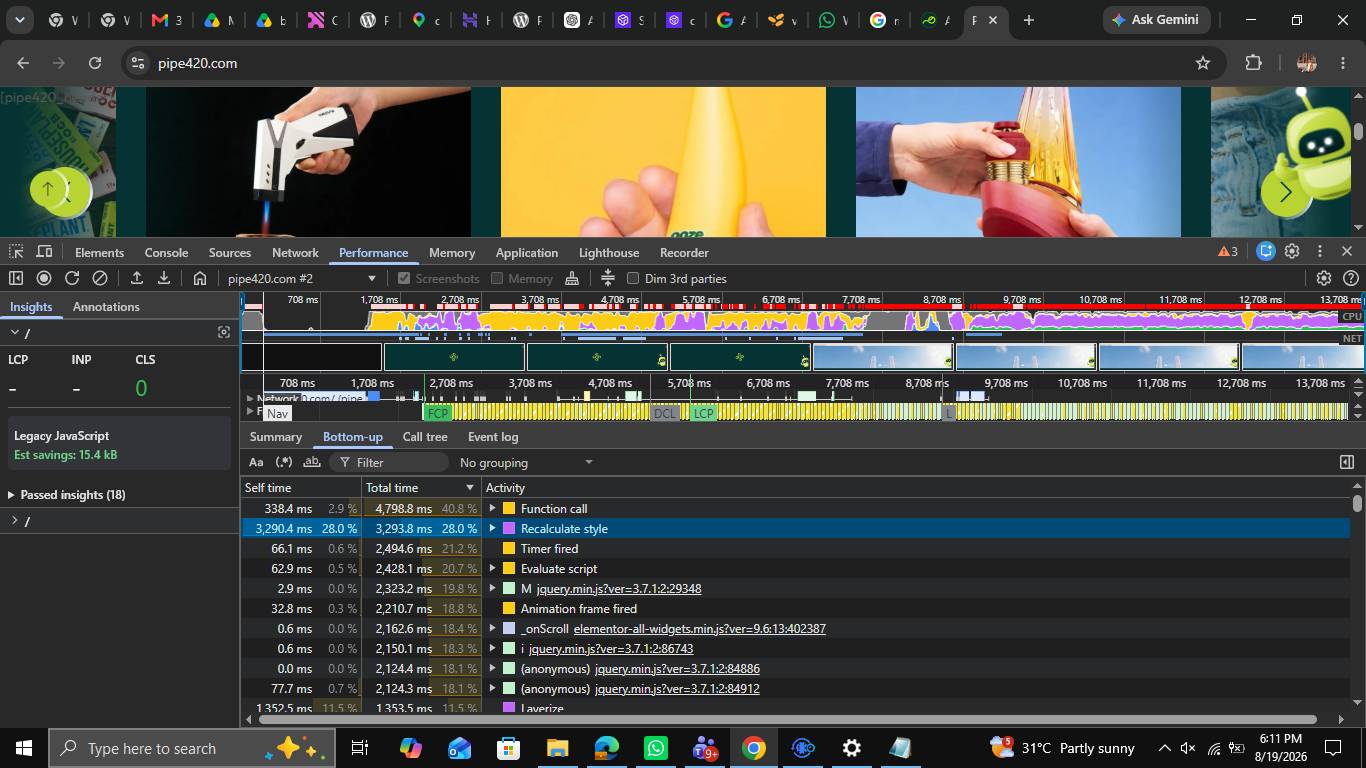This screenshot has width=1366, height=768.
Task: Enable the Memory checkbox
Action: [x=497, y=278]
